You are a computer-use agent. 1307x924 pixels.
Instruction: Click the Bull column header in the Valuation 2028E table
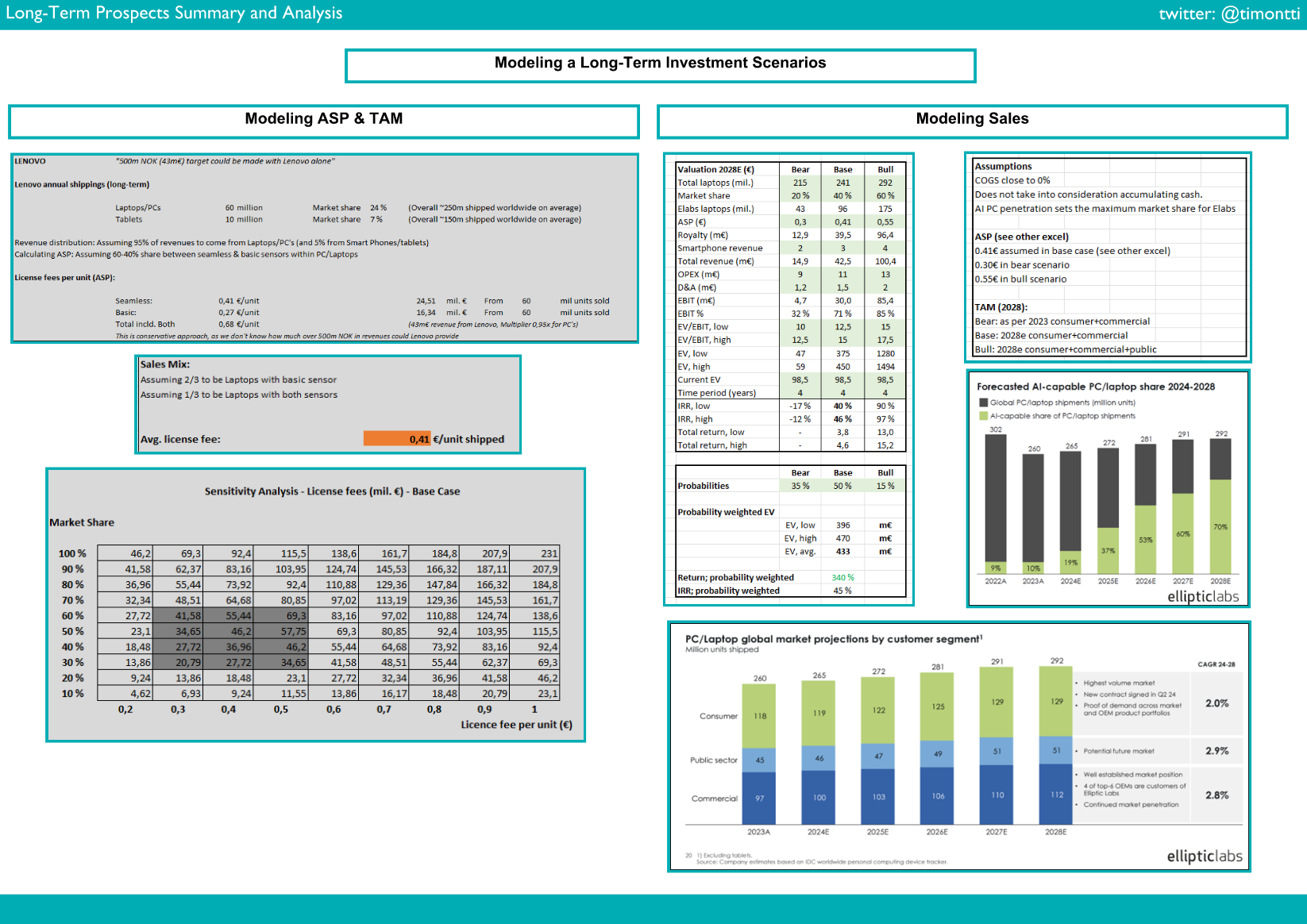[x=885, y=169]
